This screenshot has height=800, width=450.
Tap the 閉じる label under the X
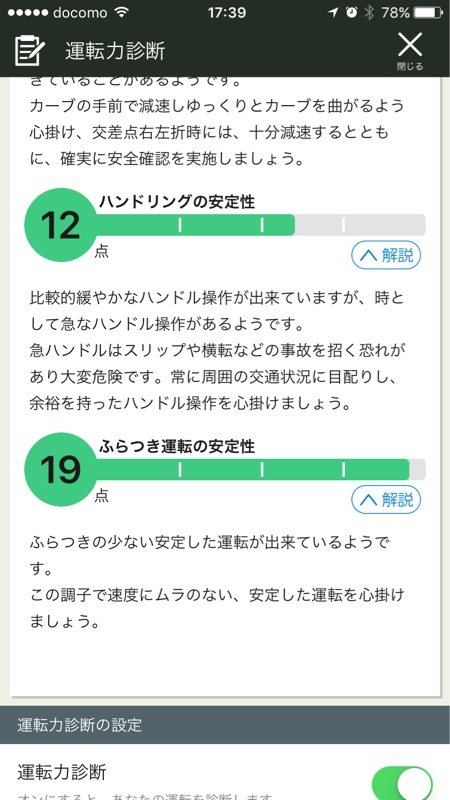[410, 67]
